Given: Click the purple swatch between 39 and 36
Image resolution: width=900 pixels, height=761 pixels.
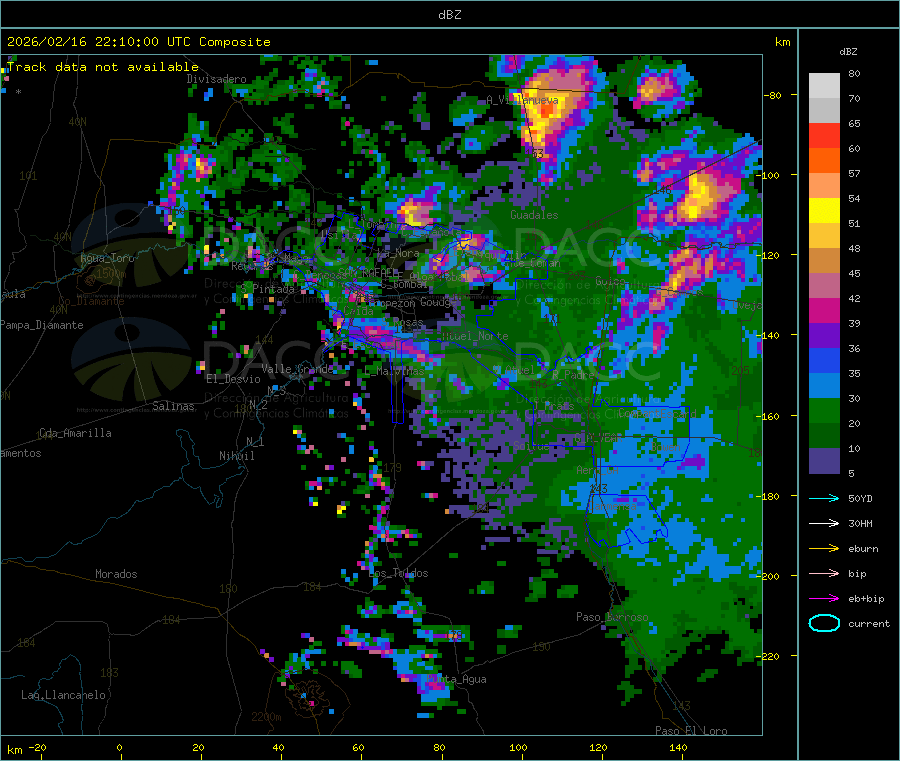Looking at the screenshot, I should coord(824,336).
